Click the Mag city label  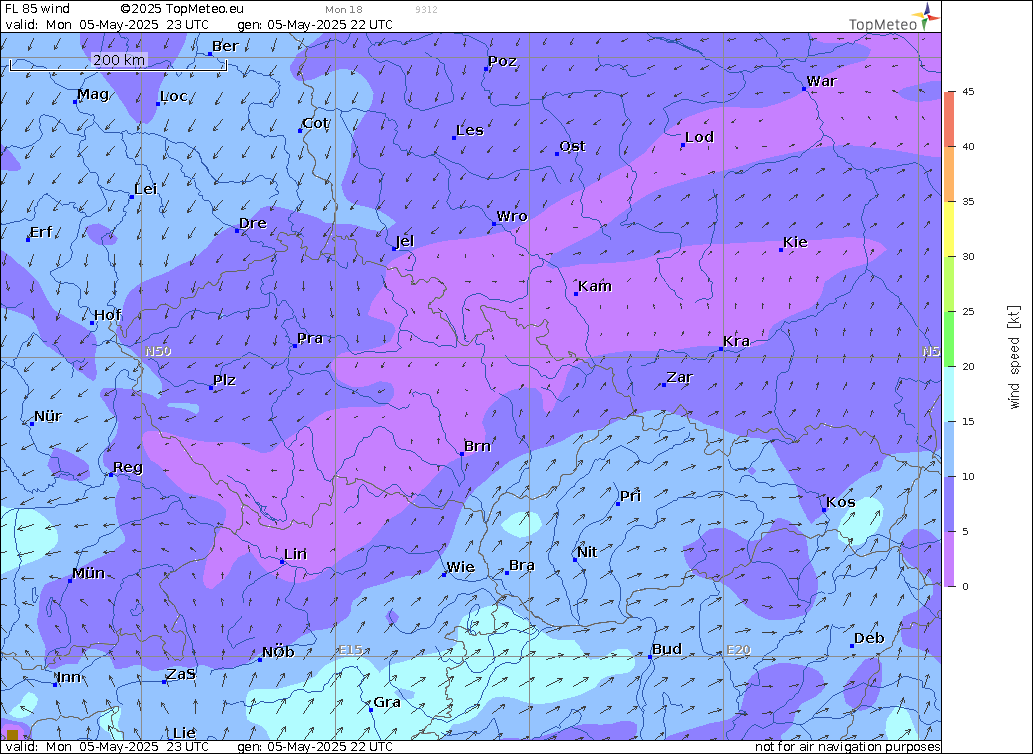93,94
